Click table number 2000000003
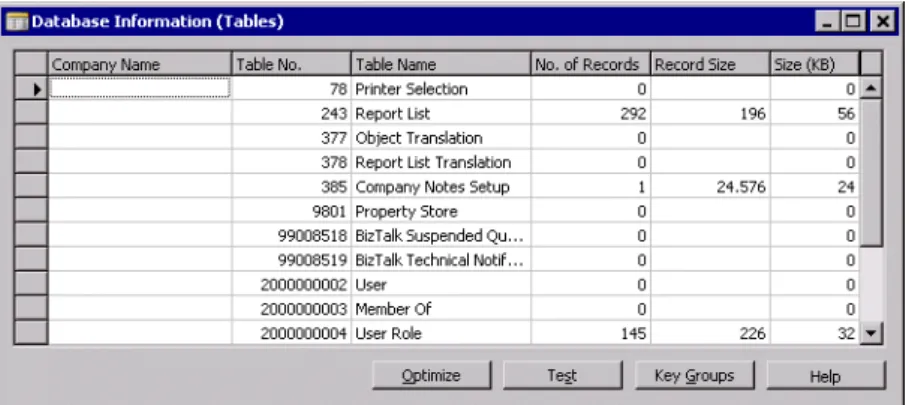Image resolution: width=909 pixels, height=405 pixels. pos(292,309)
